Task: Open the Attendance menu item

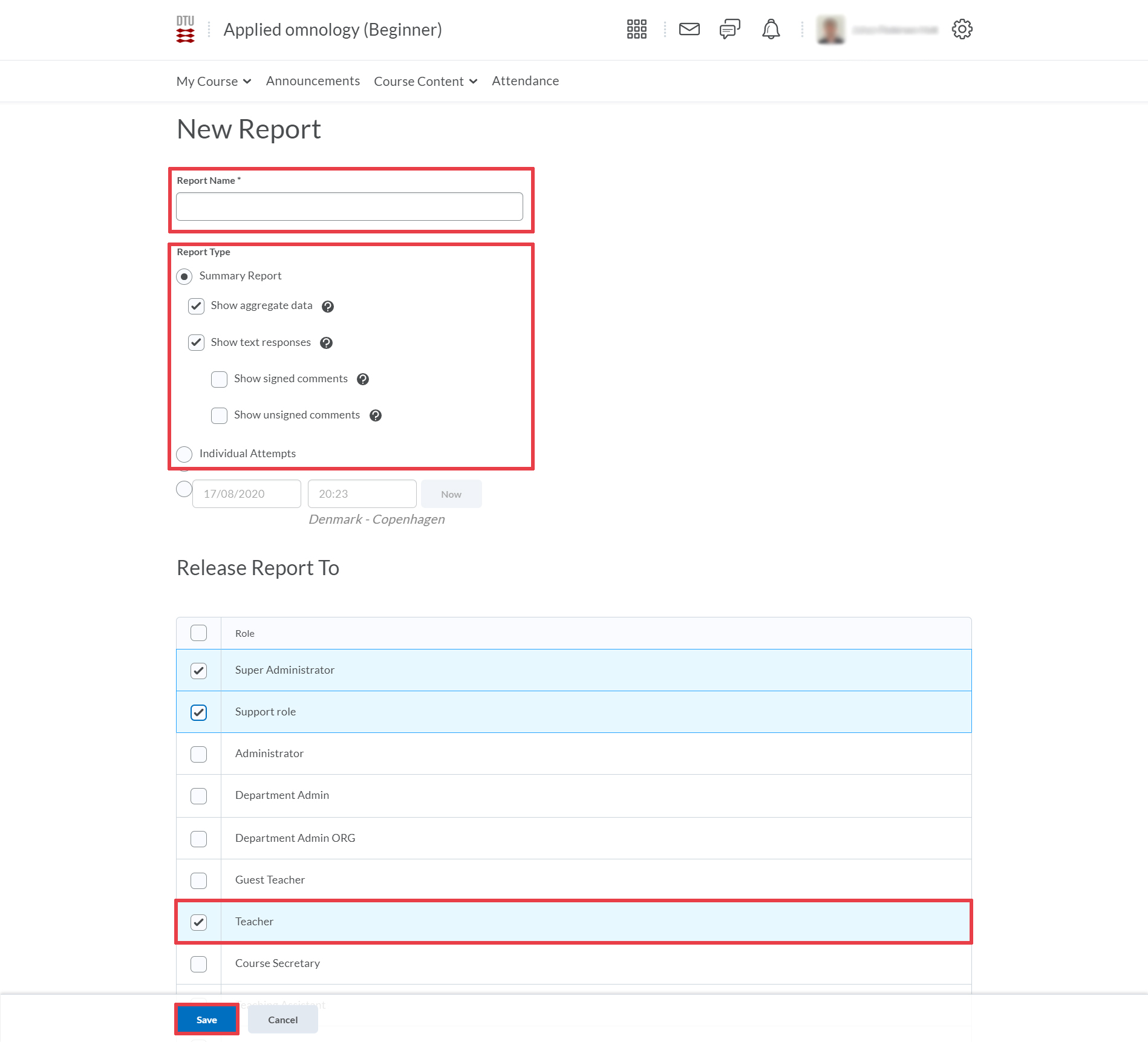Action: pos(525,81)
